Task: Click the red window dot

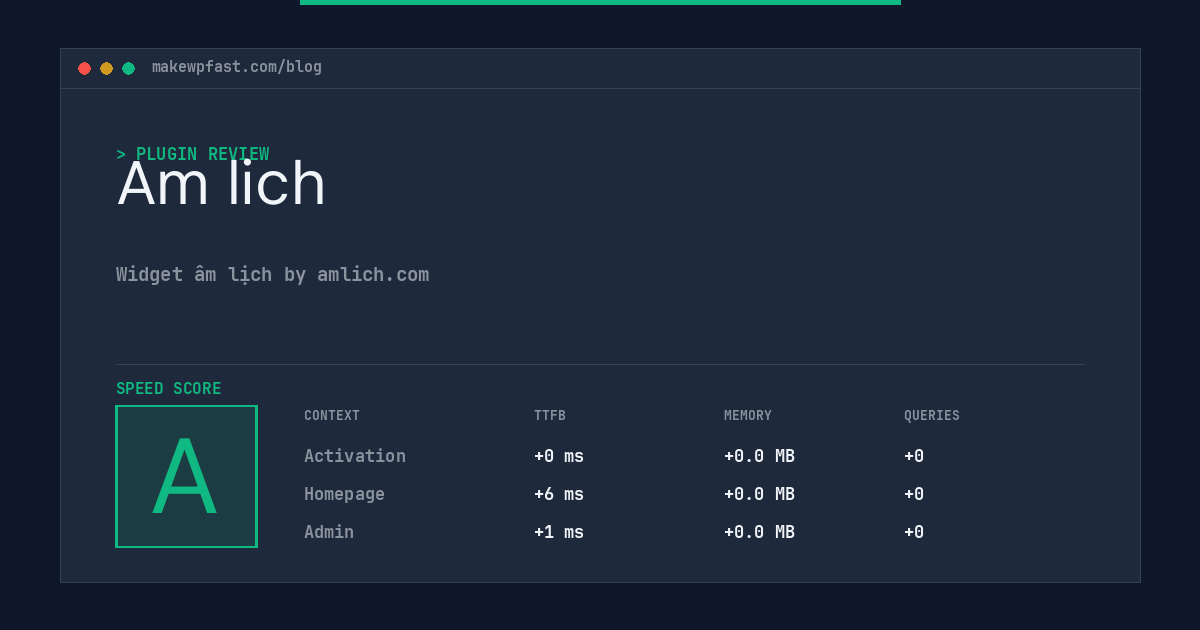Action: tap(85, 68)
